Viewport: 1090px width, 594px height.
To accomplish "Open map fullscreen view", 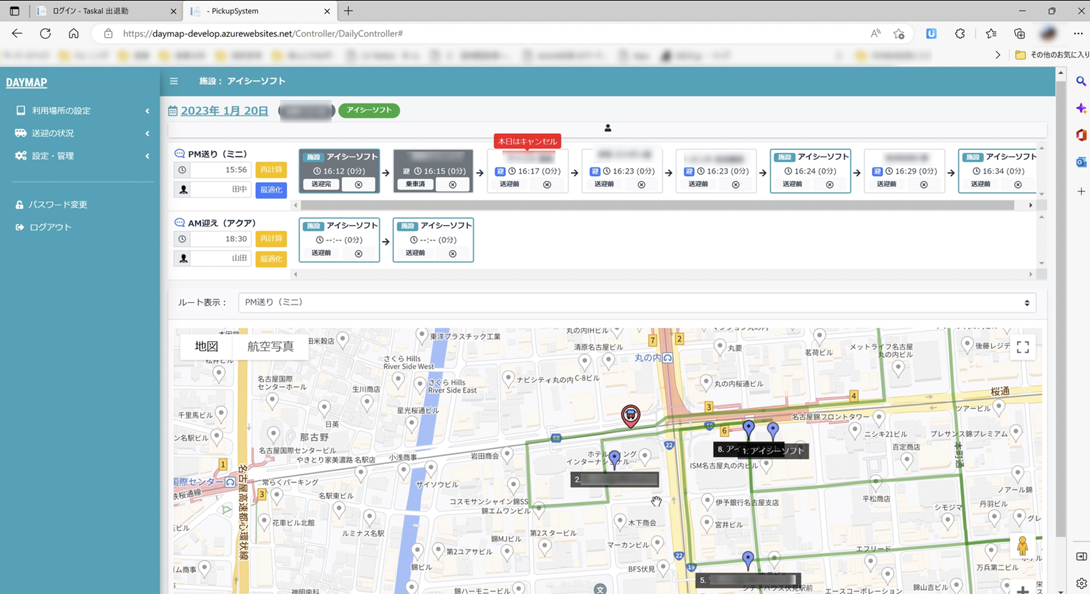I will point(1022,347).
